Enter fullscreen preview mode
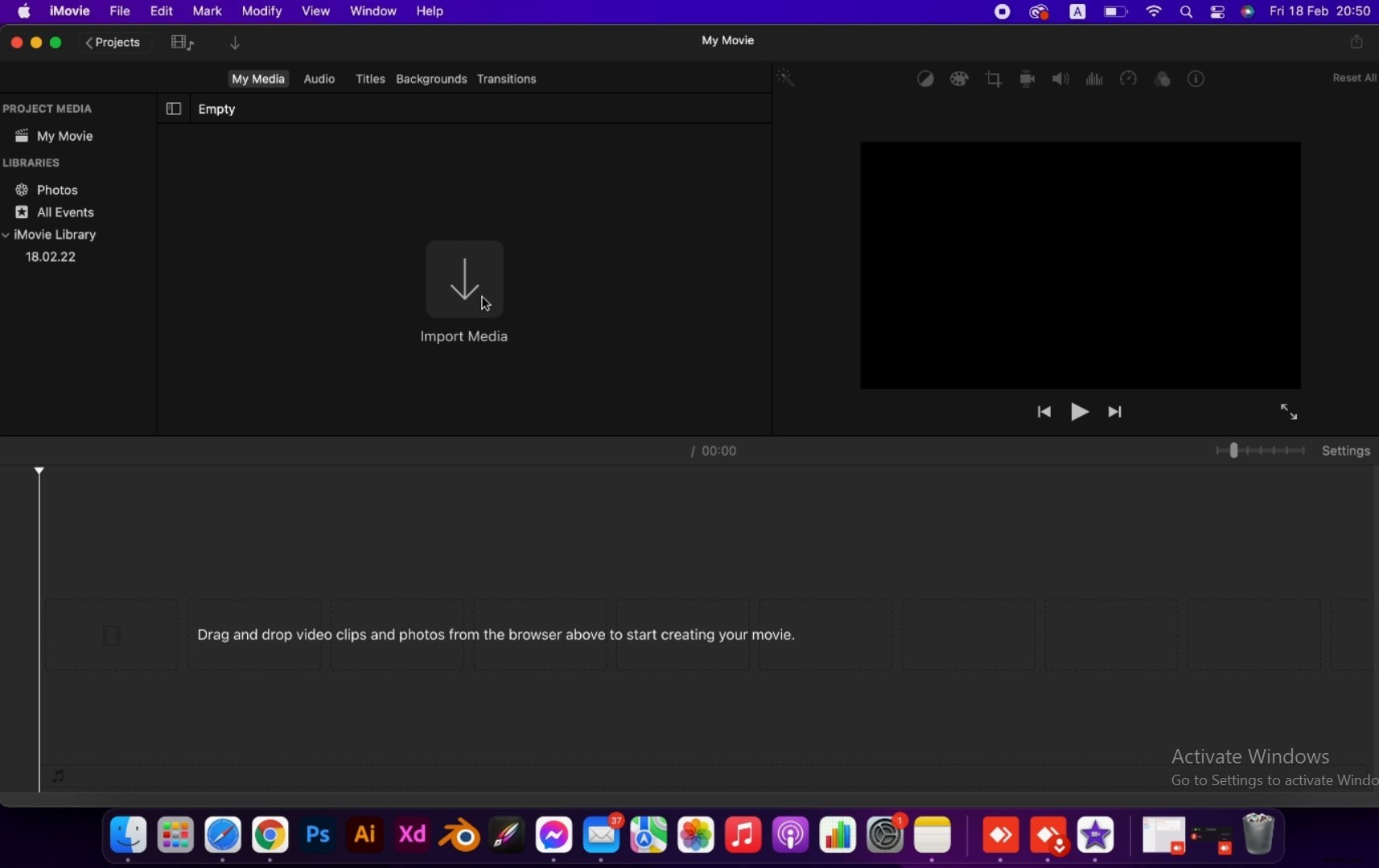 click(x=1290, y=411)
